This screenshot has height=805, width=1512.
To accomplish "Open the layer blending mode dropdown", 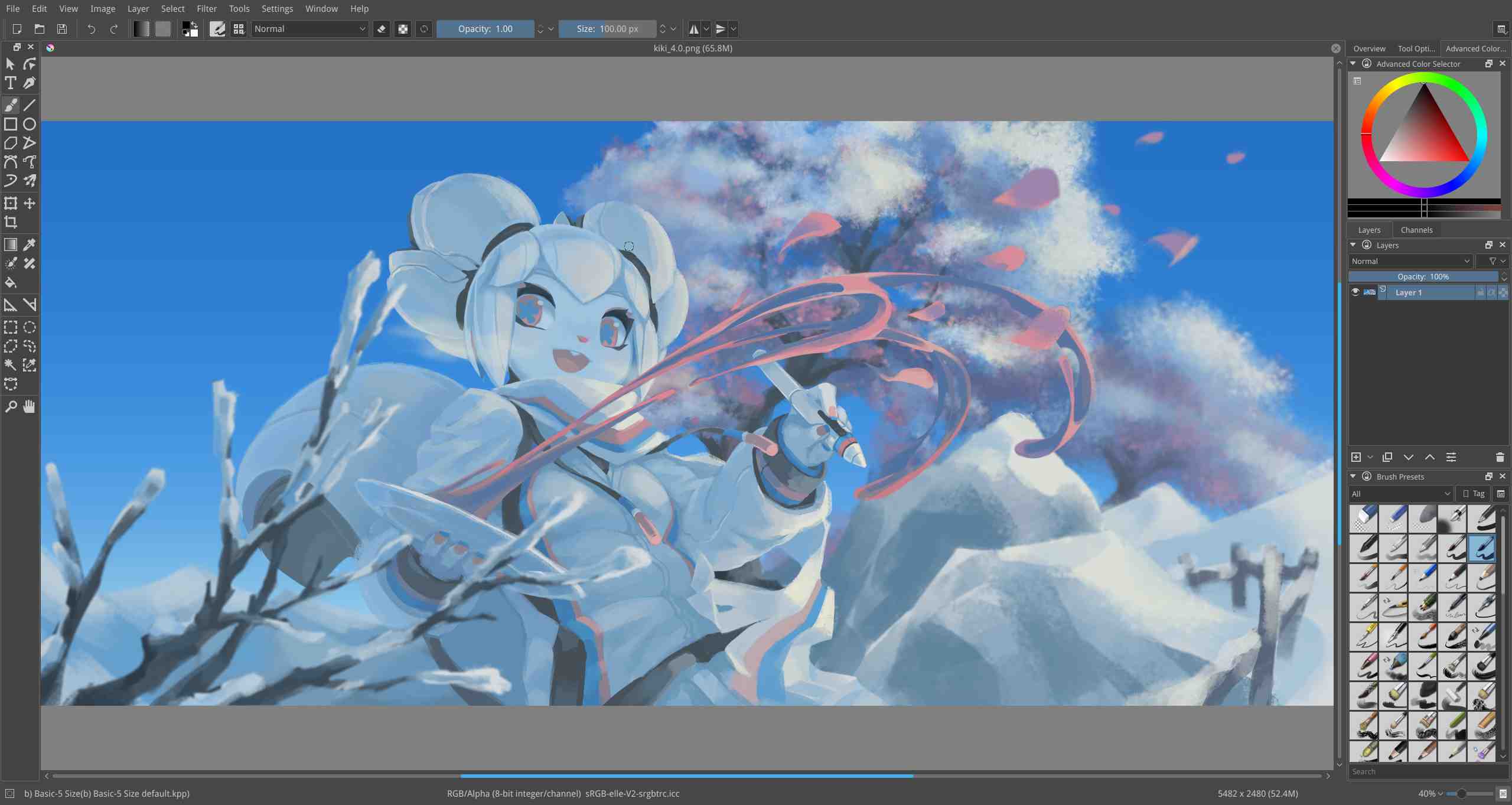I will pyautogui.click(x=1410, y=261).
